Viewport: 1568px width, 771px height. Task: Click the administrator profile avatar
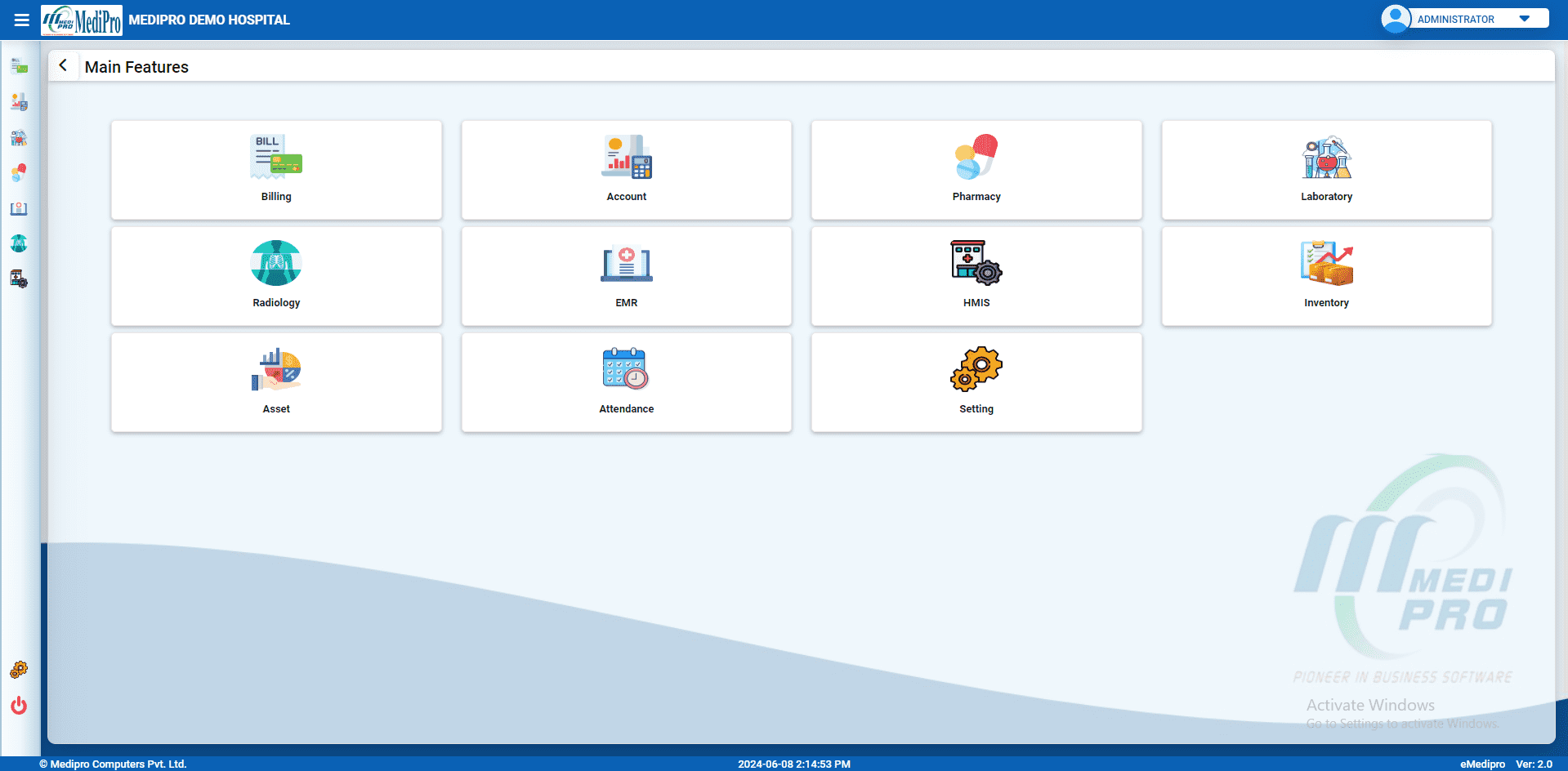pyautogui.click(x=1395, y=18)
